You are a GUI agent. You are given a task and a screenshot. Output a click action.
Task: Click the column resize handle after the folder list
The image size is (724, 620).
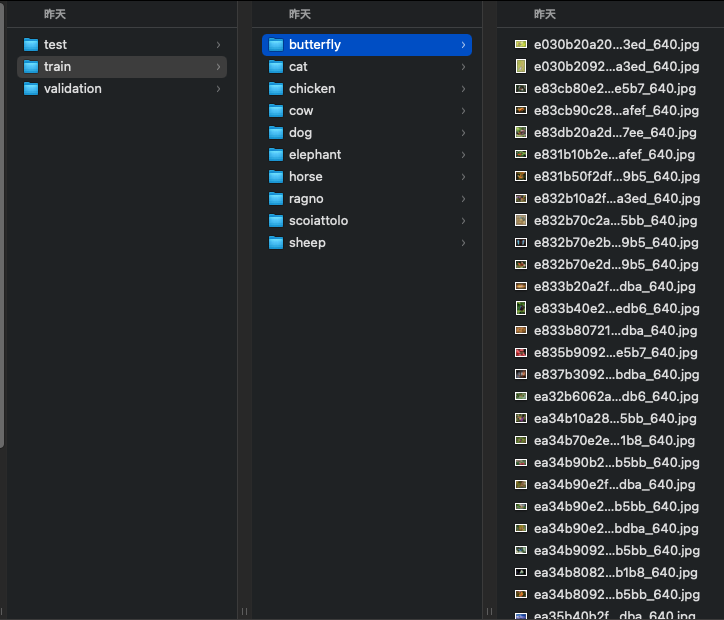(x=489, y=611)
